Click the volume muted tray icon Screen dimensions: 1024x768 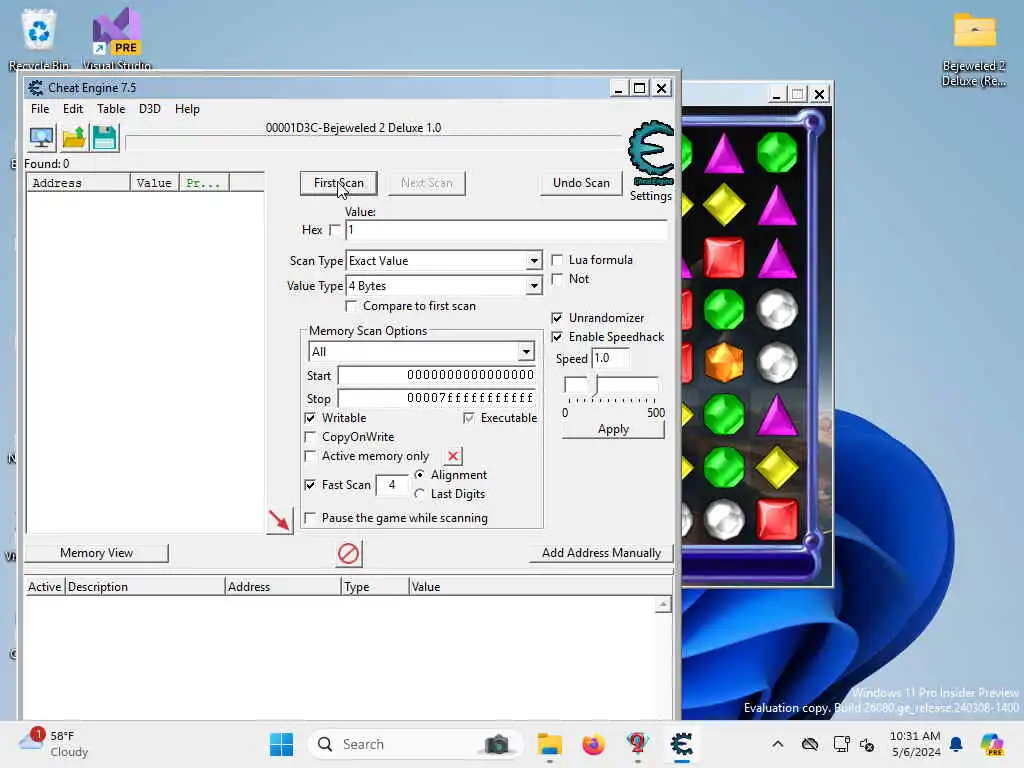pos(867,744)
